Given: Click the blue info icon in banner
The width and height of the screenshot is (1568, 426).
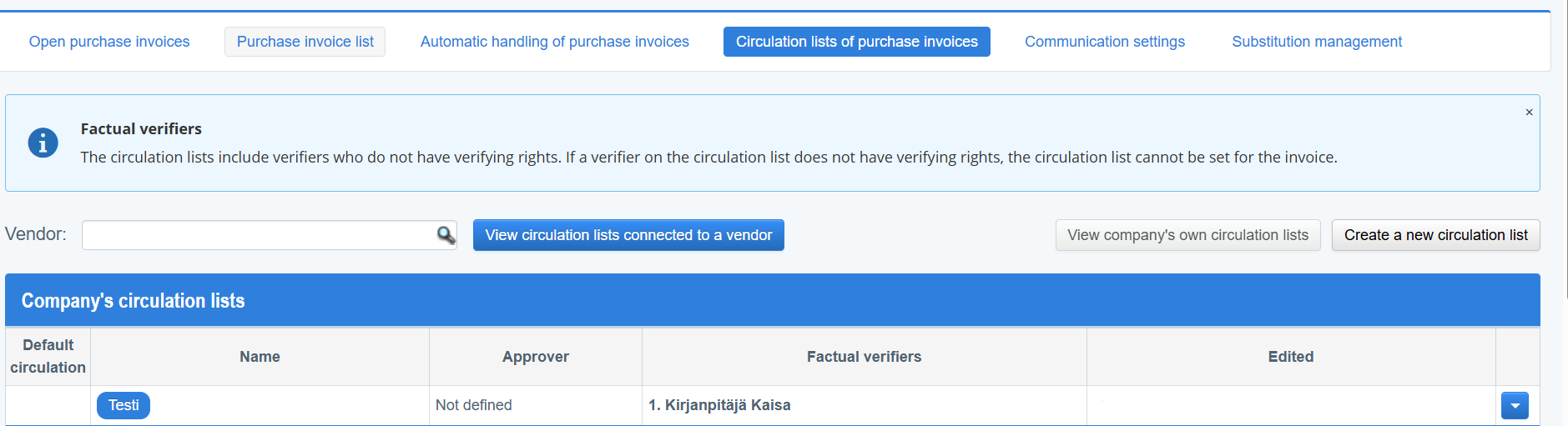Looking at the screenshot, I should 43,143.
